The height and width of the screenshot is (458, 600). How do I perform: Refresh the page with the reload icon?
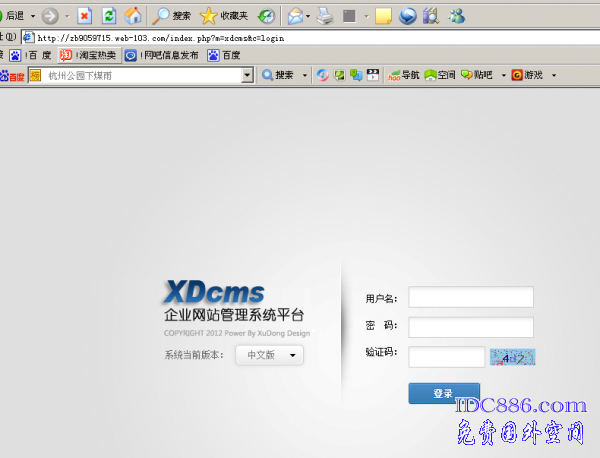tap(108, 16)
